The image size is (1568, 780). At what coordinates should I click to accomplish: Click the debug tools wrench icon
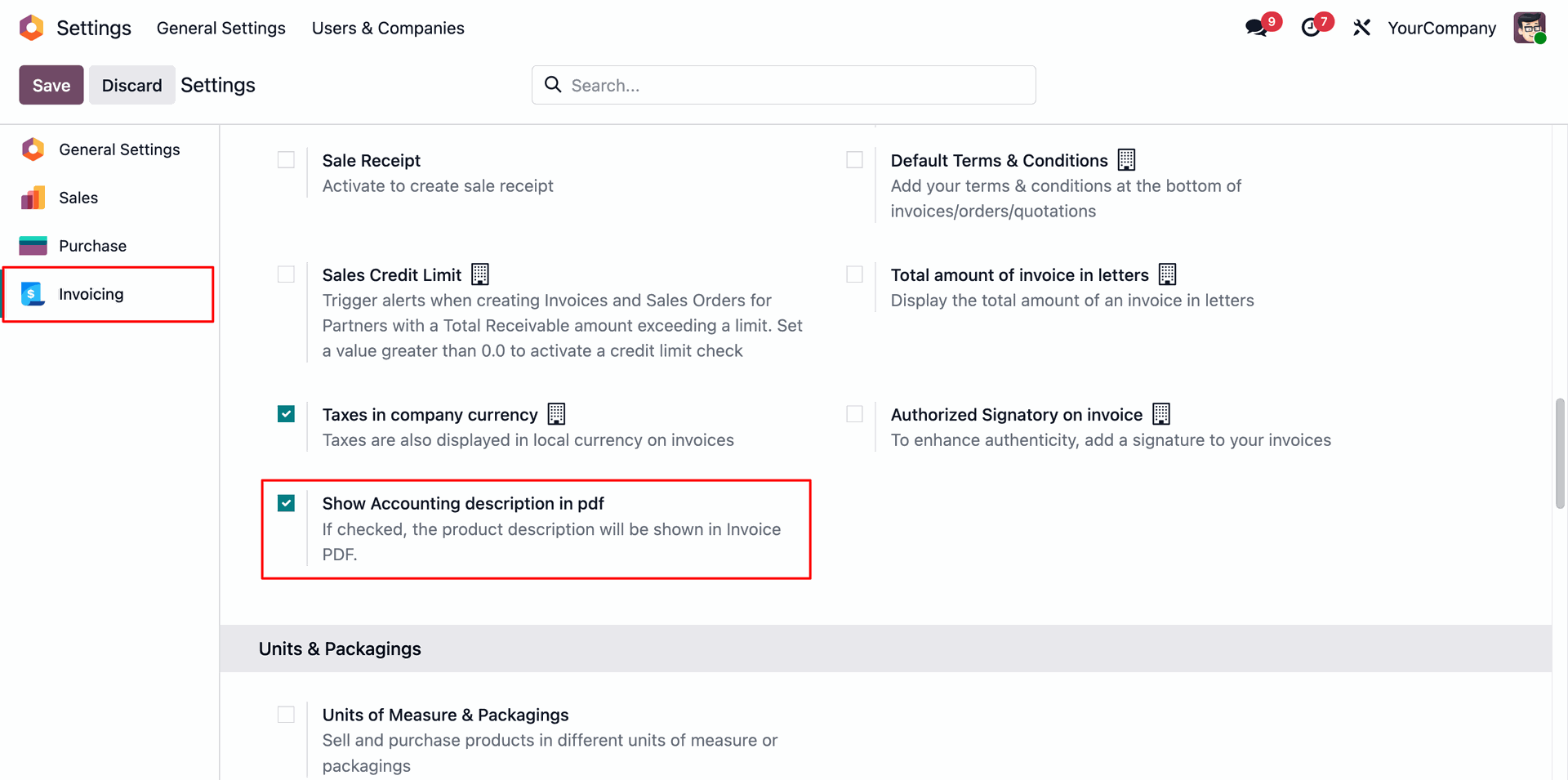pyautogui.click(x=1361, y=28)
